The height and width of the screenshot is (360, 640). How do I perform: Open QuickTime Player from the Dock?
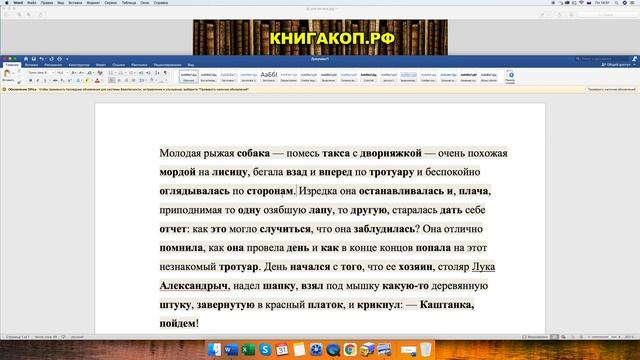333,350
